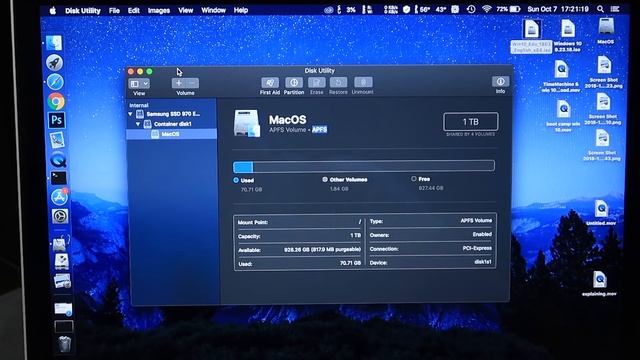Open Google Chrome from the Dock
640x360 pixels.
coord(56,101)
